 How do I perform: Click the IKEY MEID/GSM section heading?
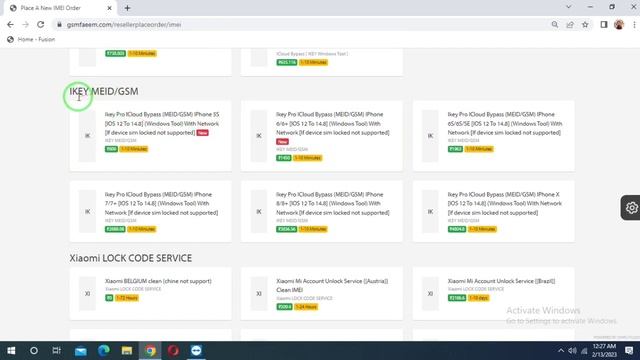[104, 91]
